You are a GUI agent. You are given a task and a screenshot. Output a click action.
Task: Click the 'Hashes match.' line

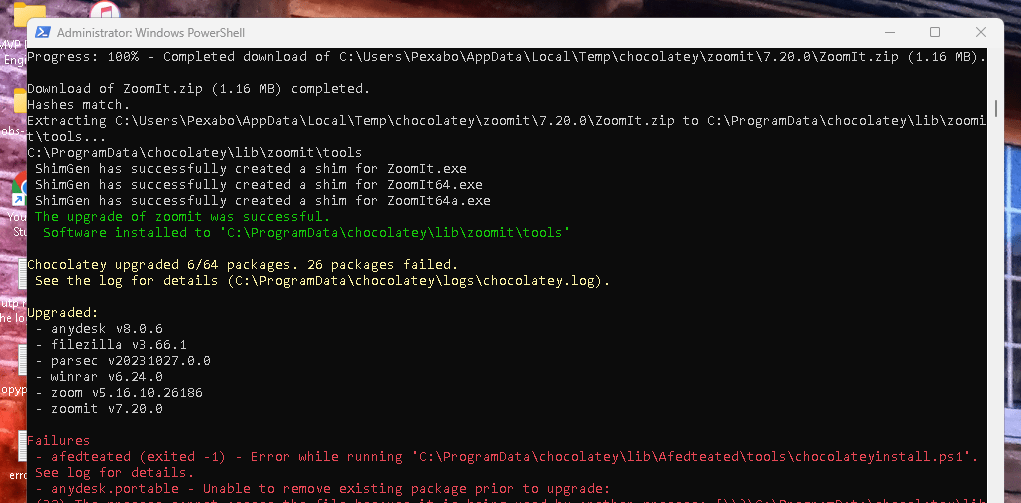pyautogui.click(x=79, y=104)
